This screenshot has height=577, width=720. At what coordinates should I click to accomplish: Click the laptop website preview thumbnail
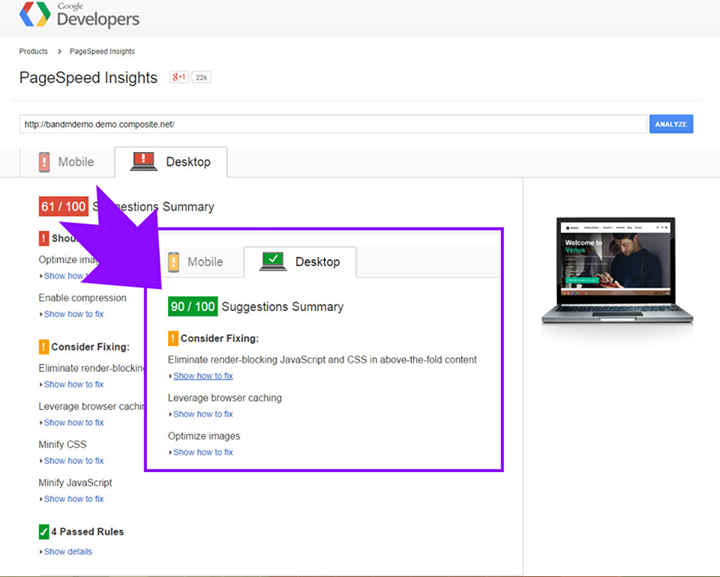(609, 268)
